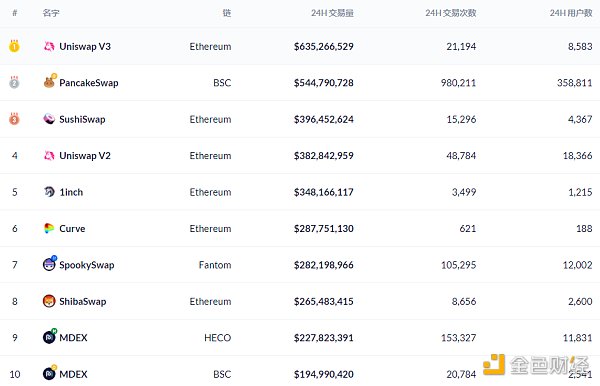
Task: Click the Curve trading volume $287,751,130
Action: (x=324, y=228)
